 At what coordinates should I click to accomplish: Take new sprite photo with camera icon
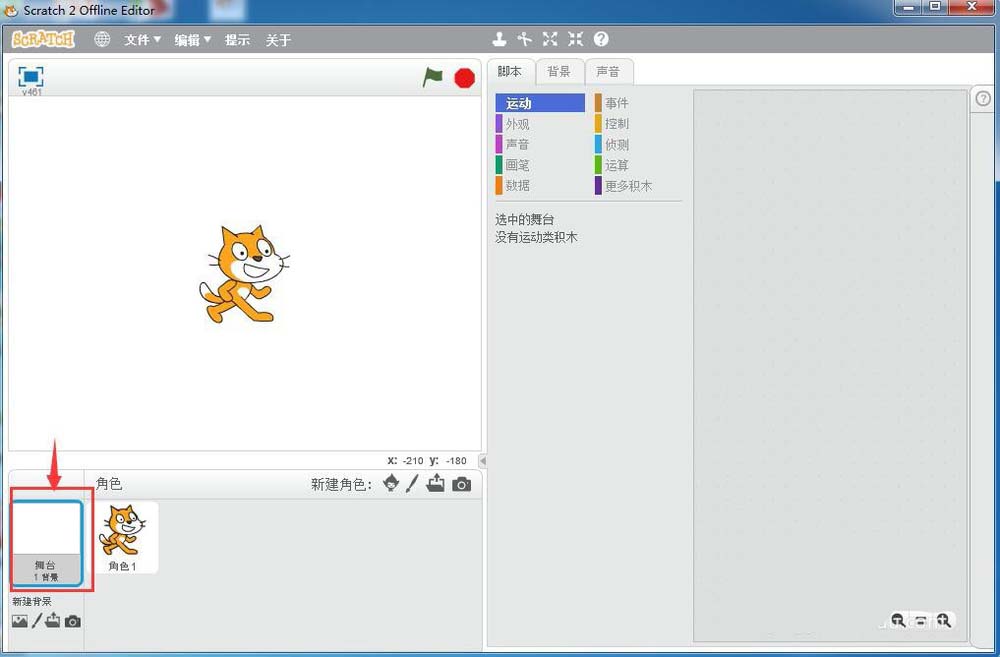click(x=461, y=483)
